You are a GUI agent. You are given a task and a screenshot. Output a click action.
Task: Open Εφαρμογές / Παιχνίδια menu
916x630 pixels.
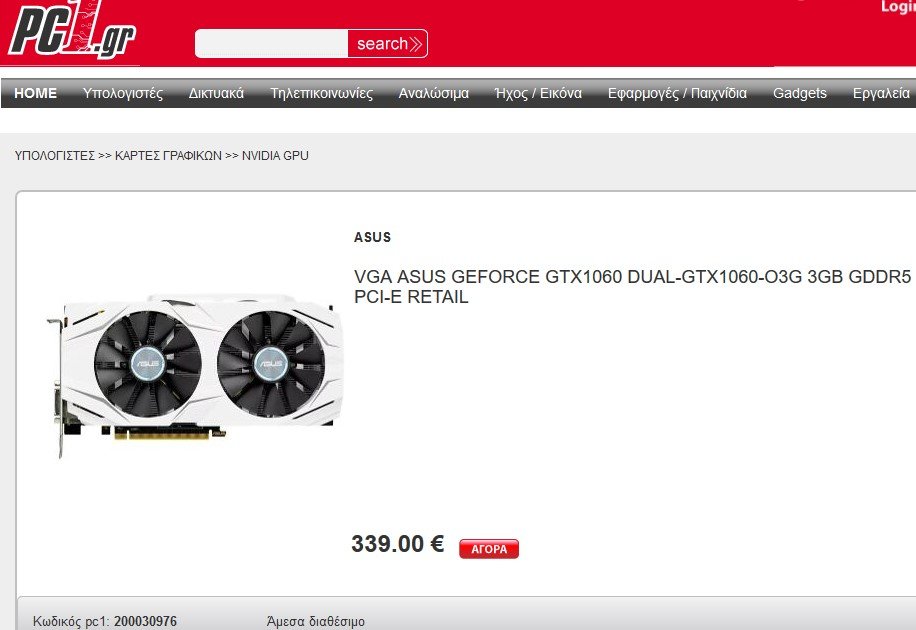[x=677, y=94]
